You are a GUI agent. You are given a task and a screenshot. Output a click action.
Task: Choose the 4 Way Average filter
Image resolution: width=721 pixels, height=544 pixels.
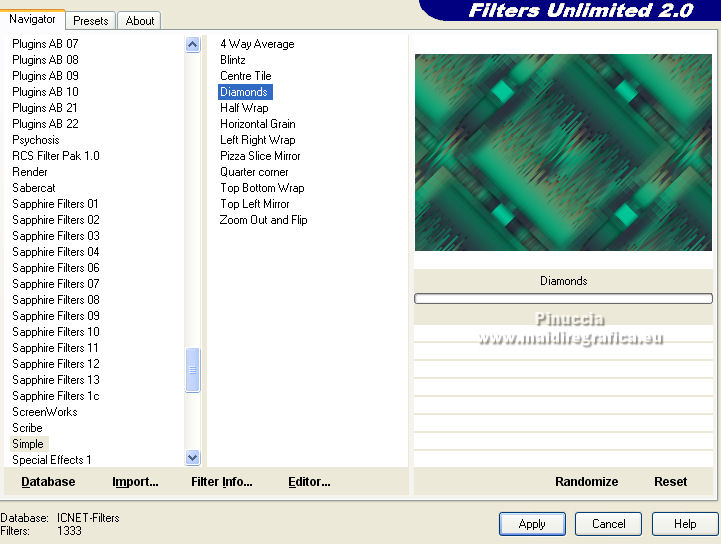tap(257, 44)
